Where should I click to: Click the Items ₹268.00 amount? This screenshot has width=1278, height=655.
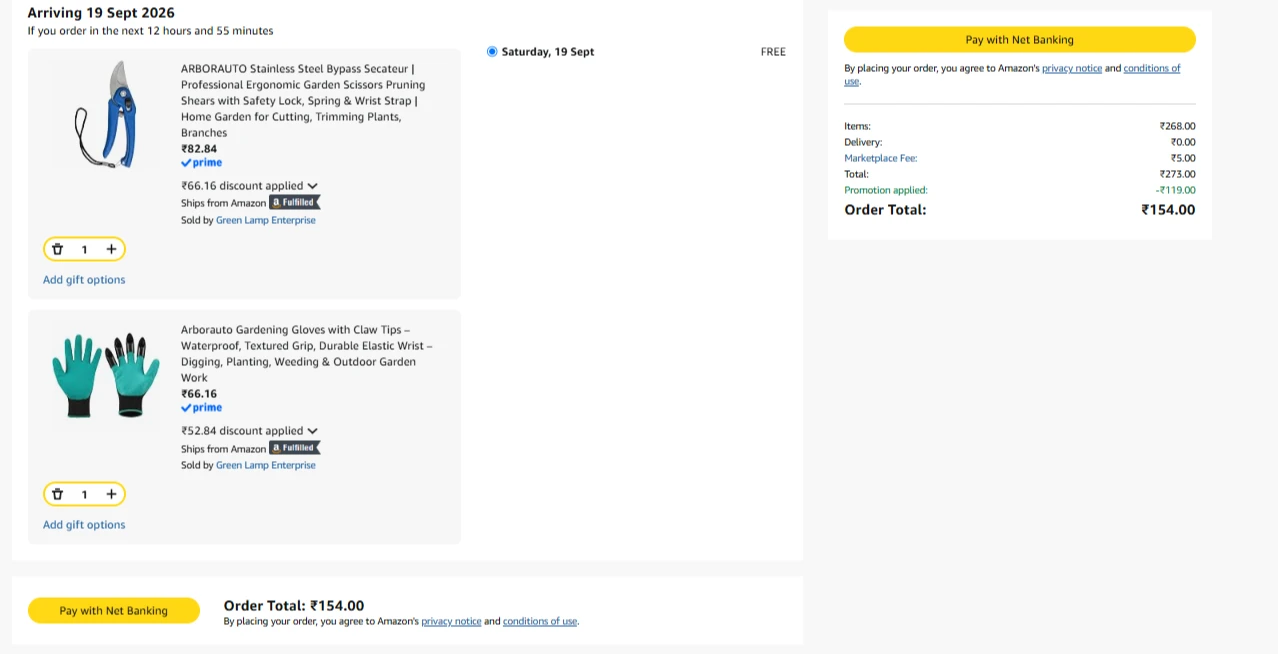pyautogui.click(x=1177, y=126)
